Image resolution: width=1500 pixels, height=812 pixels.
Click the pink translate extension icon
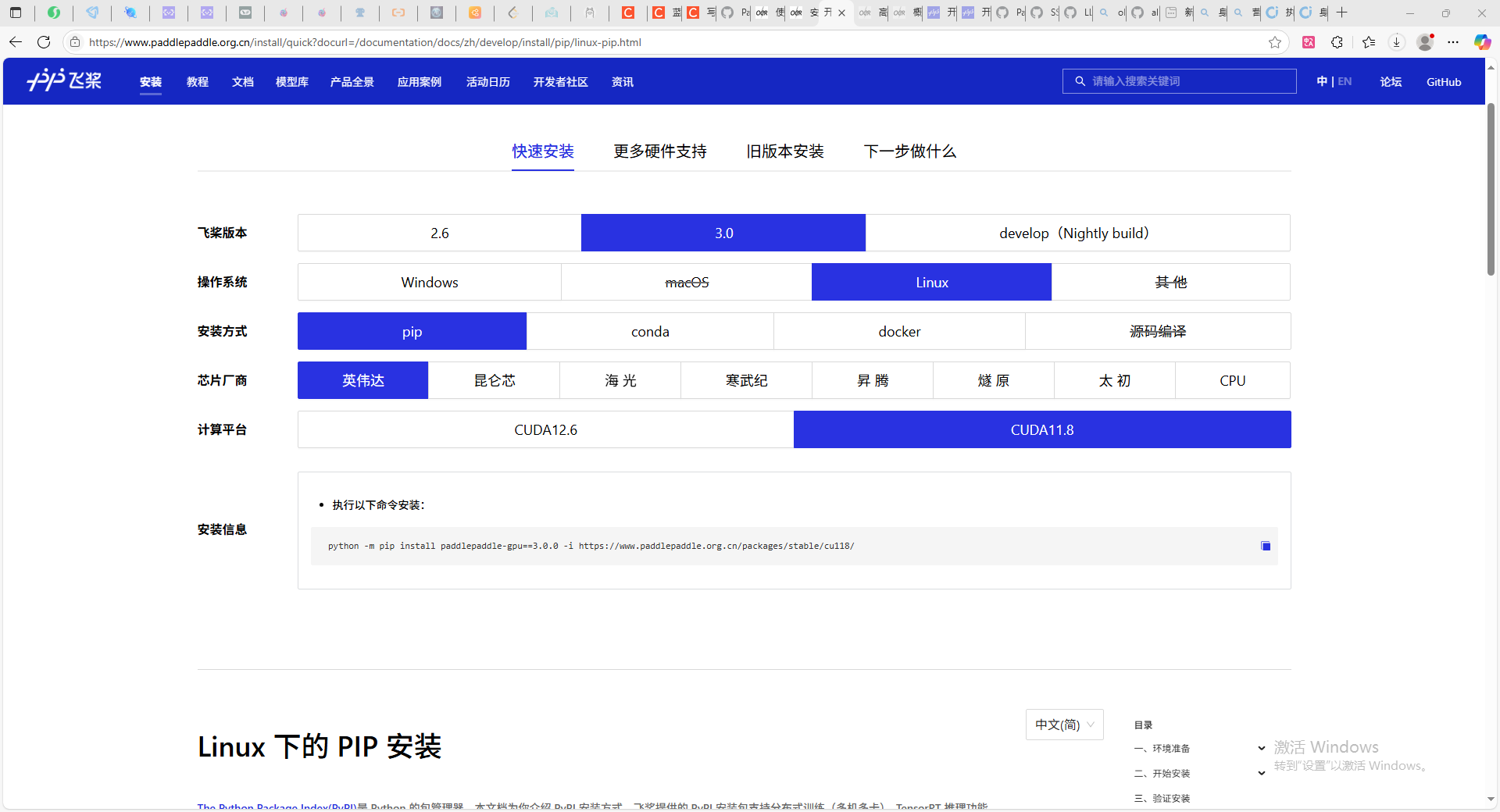point(1309,42)
